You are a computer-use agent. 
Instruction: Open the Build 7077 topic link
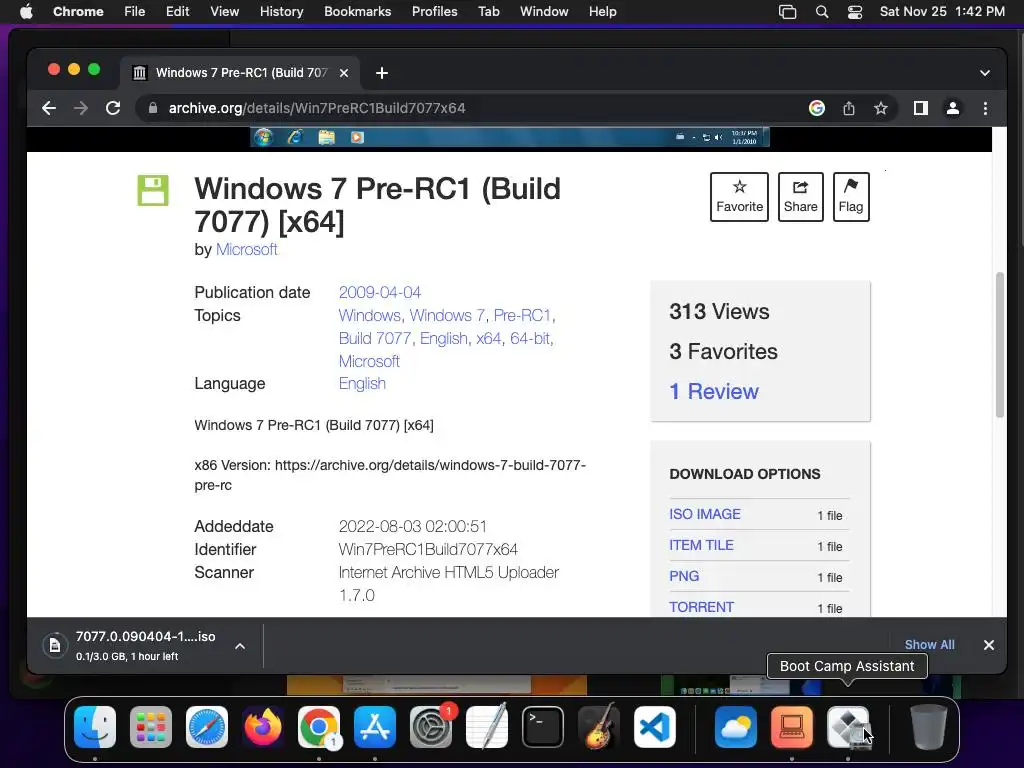[375, 338]
